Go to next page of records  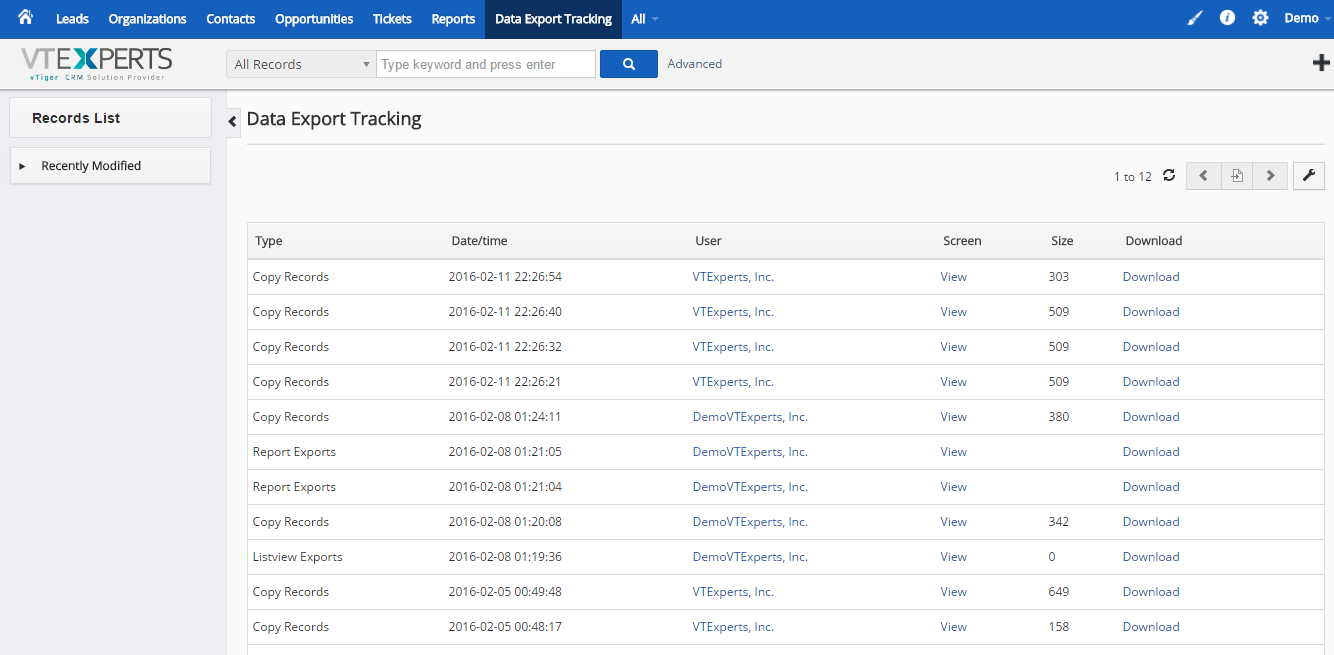pyautogui.click(x=1270, y=176)
